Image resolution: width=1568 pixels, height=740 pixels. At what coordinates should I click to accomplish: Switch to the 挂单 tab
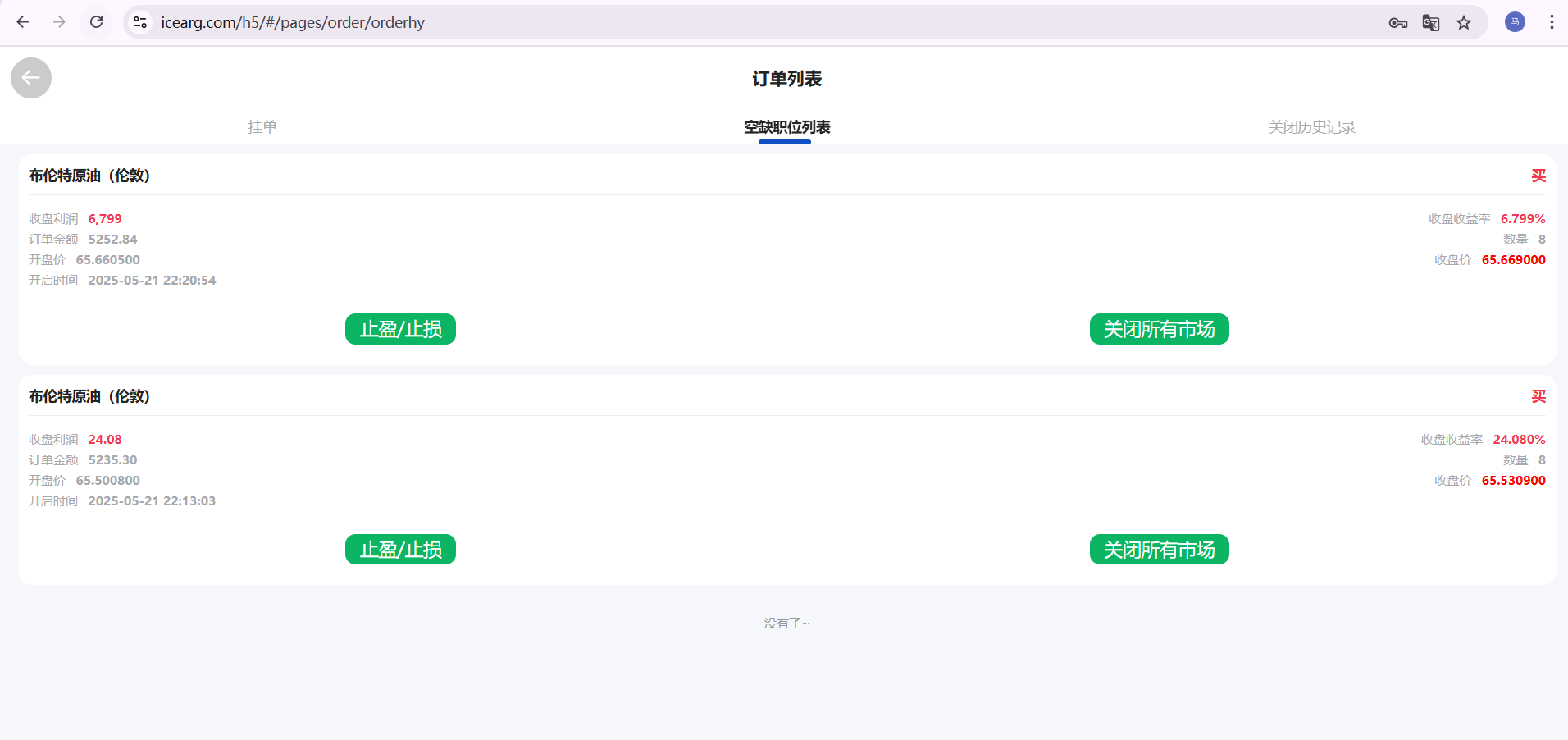pyautogui.click(x=262, y=127)
